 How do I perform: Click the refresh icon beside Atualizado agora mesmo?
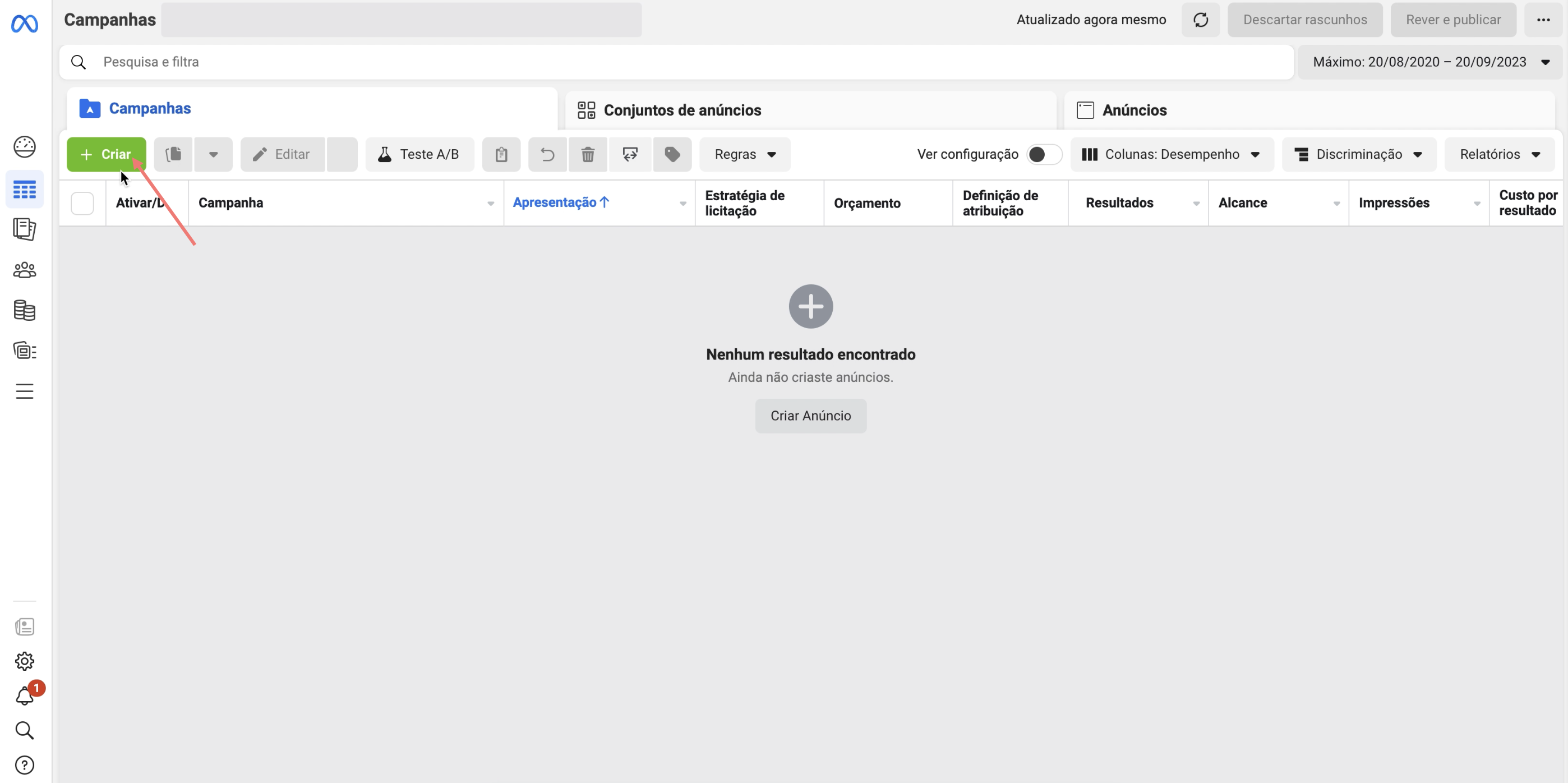click(x=1200, y=20)
